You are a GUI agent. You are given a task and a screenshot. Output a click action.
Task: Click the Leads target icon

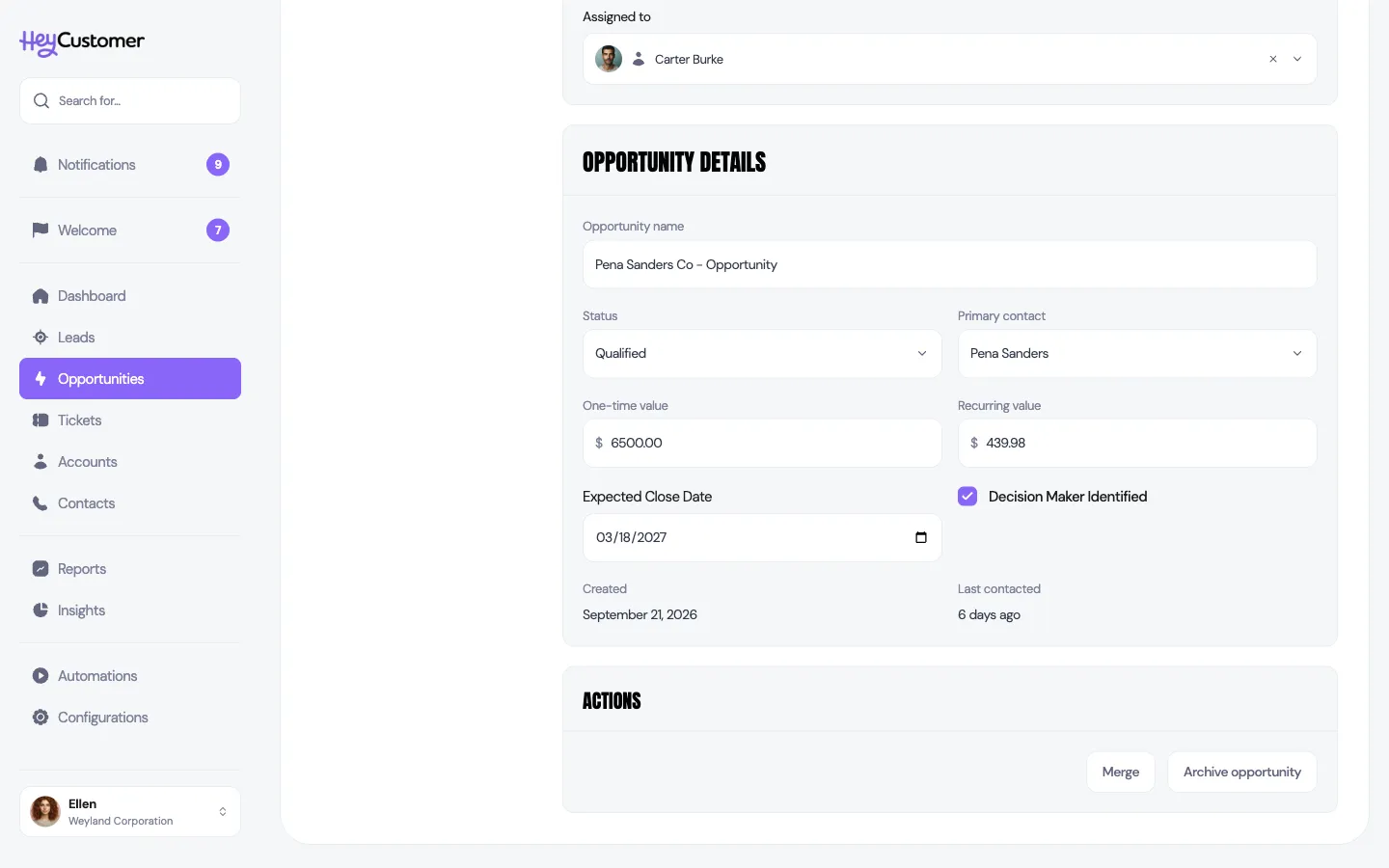click(x=41, y=338)
